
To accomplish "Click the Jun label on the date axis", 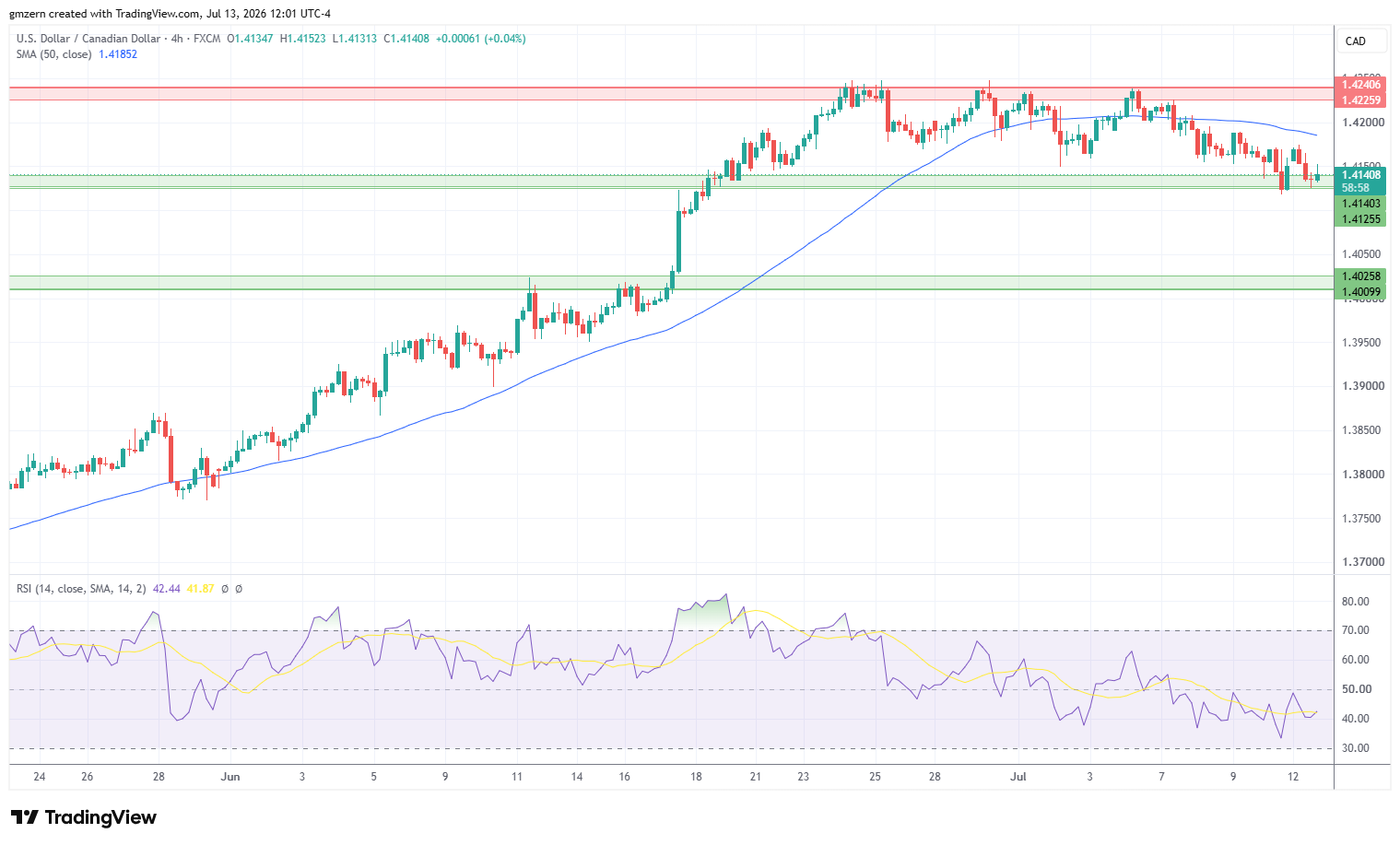I will click(x=230, y=777).
